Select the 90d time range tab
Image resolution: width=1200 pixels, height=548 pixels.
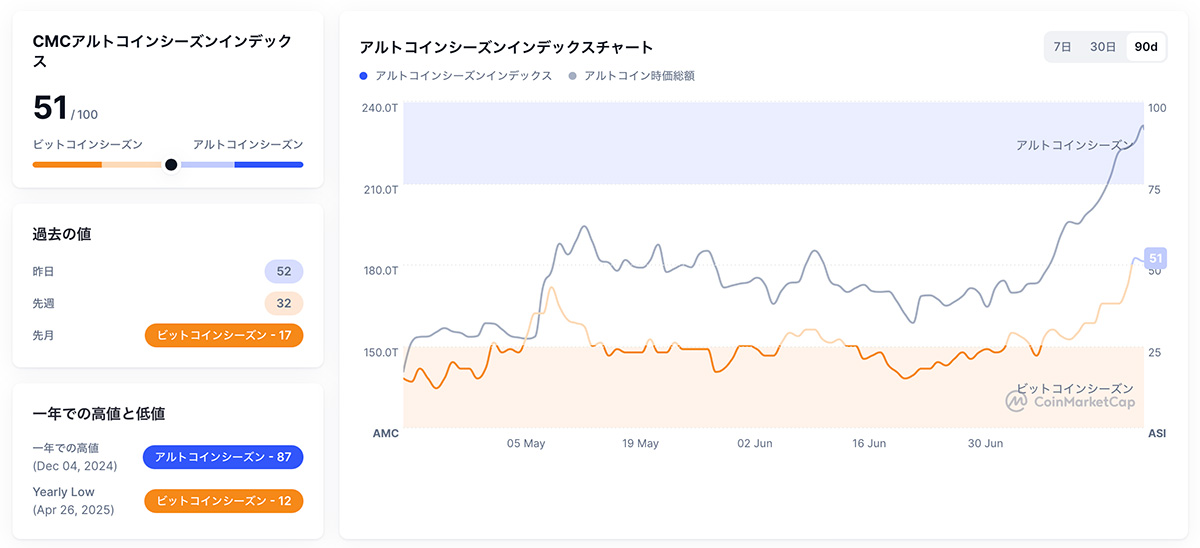click(1146, 47)
